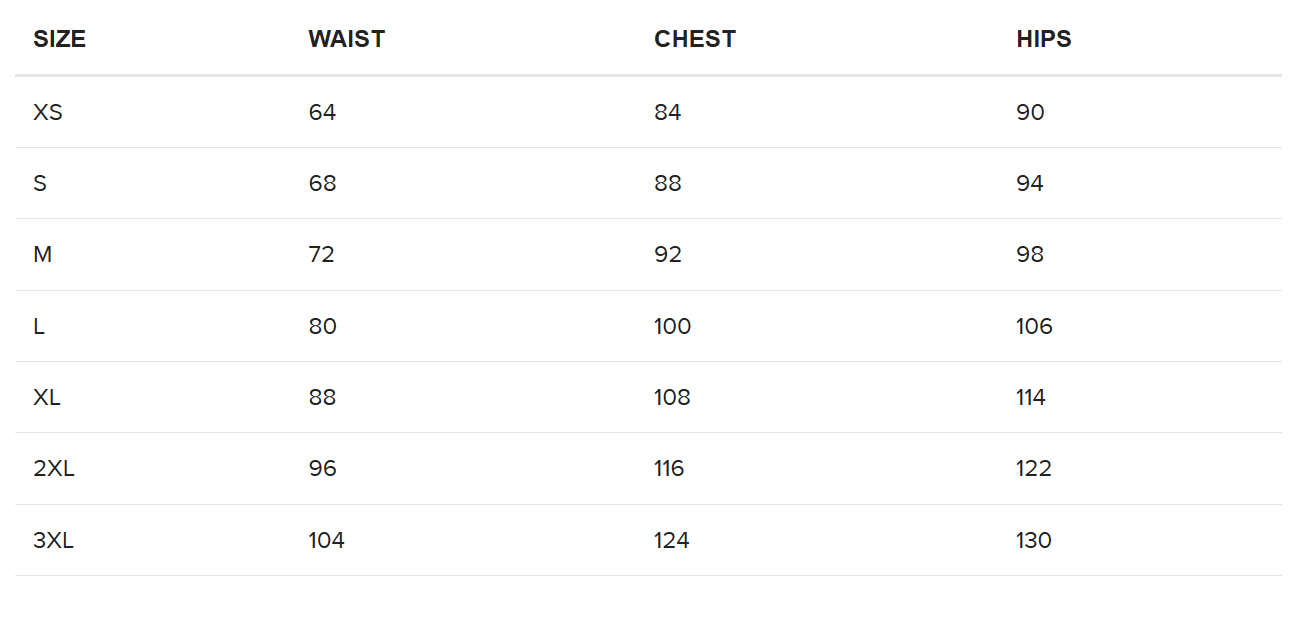This screenshot has height=628, width=1306.
Task: Click the M hips value 98
Action: click(x=1029, y=255)
